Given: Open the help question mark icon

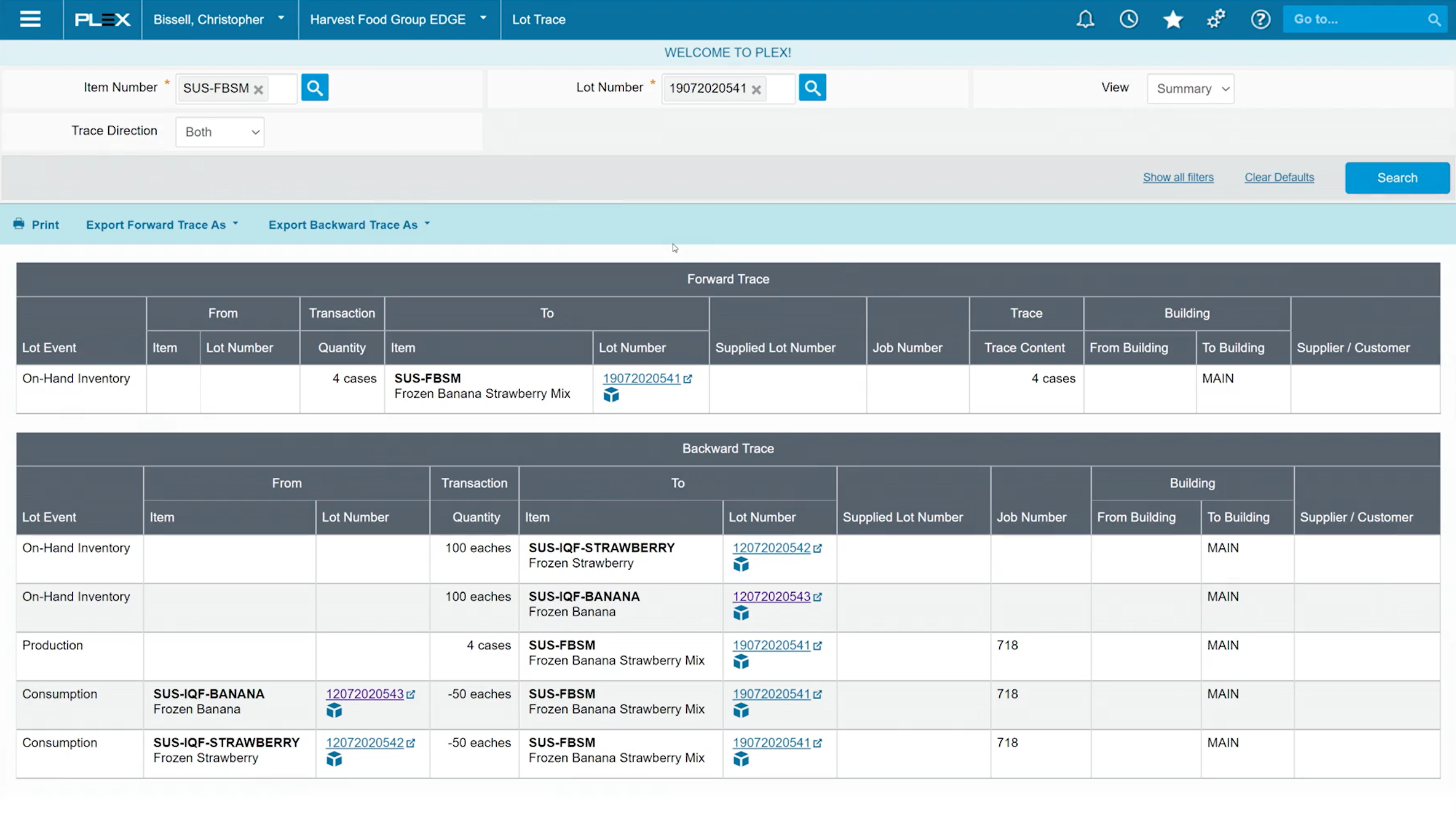Looking at the screenshot, I should [1260, 19].
